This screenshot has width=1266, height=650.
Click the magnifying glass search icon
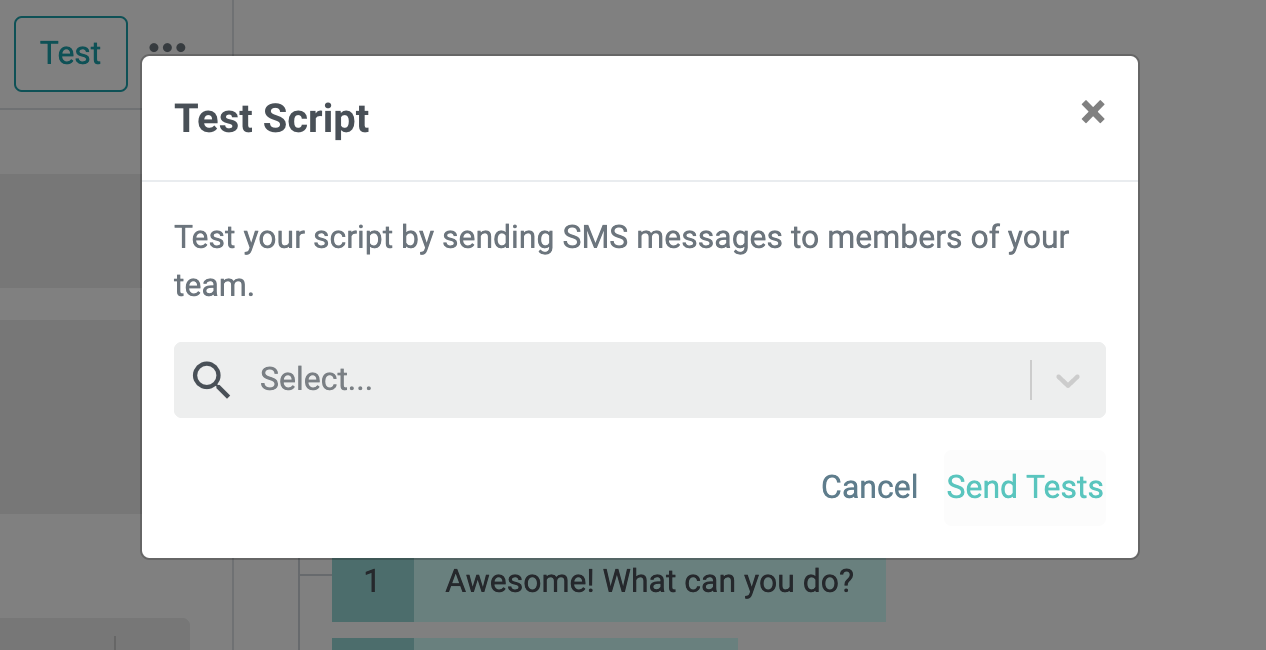coord(211,380)
